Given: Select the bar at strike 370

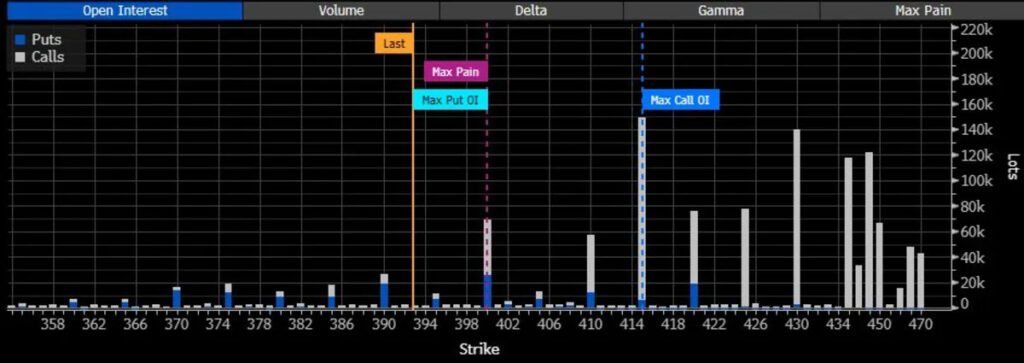Looking at the screenshot, I should pyautogui.click(x=176, y=297).
